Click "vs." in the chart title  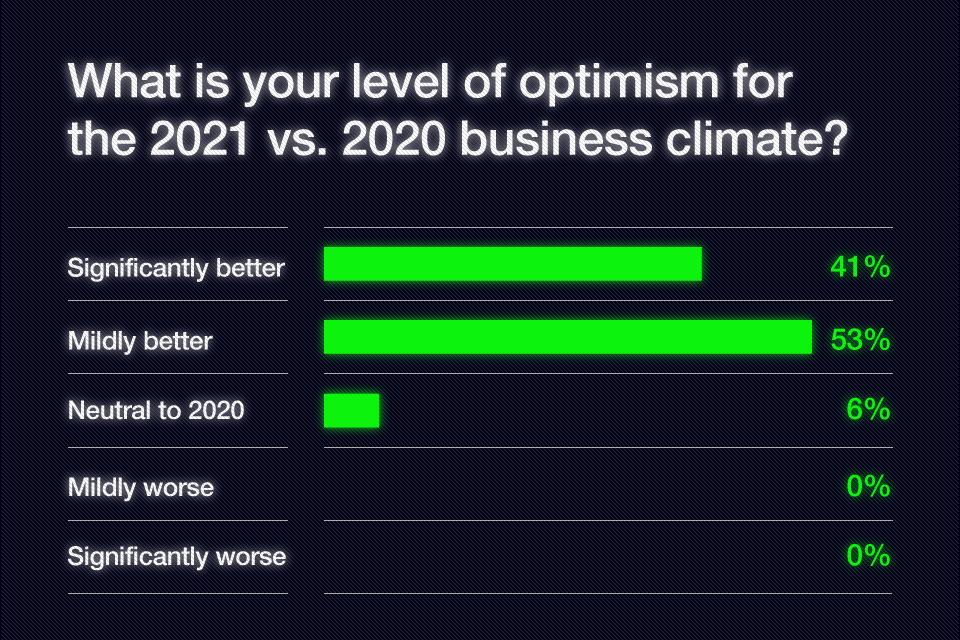coord(294,140)
